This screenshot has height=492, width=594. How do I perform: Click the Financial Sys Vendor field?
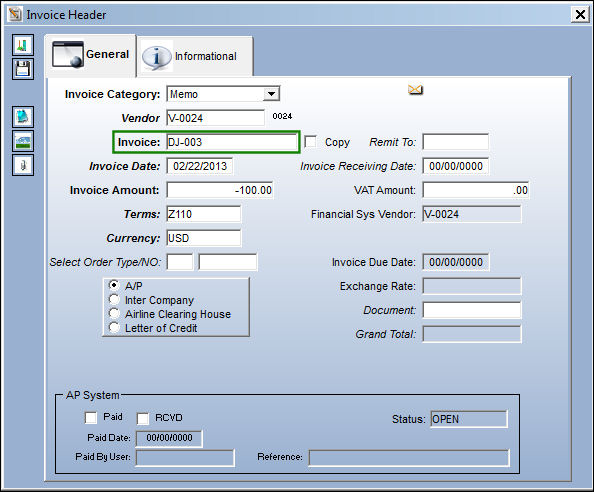point(472,214)
